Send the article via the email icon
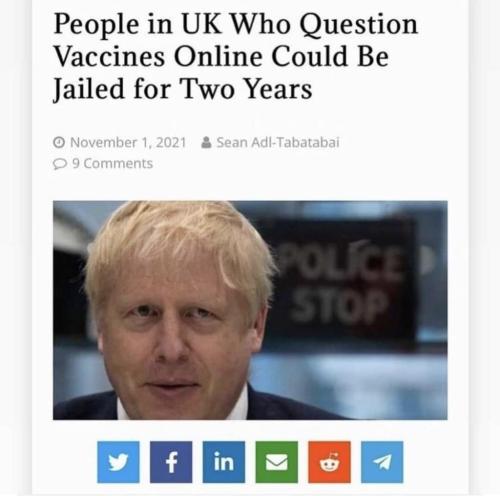500x496 pixels. tap(277, 462)
